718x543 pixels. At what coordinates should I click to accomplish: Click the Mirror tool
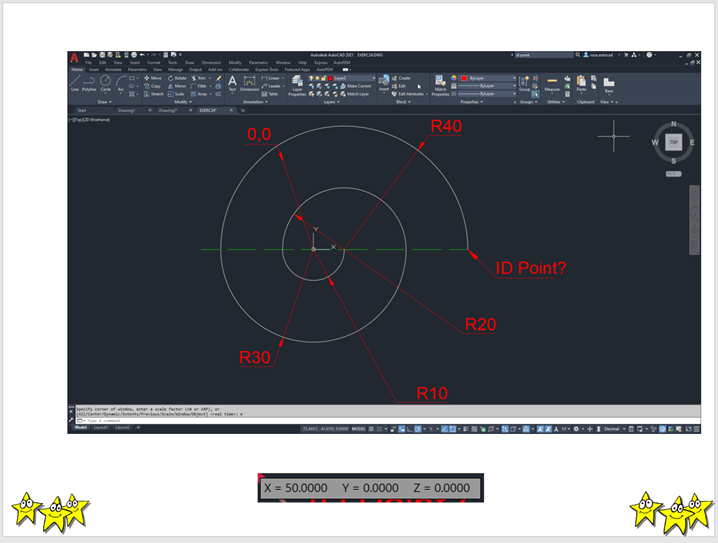[177, 86]
